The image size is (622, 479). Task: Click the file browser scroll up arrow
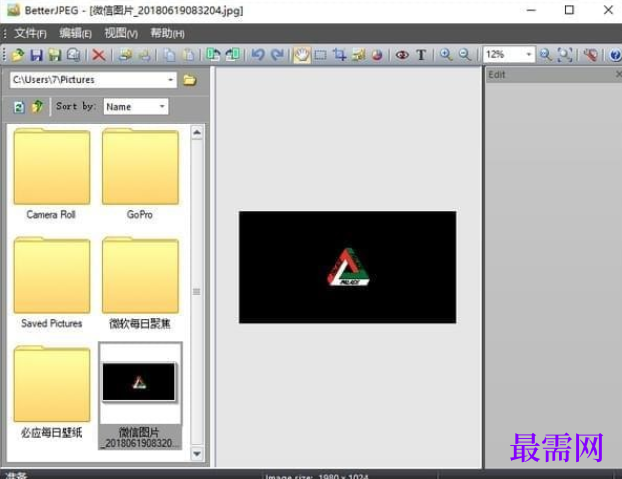tap(197, 133)
